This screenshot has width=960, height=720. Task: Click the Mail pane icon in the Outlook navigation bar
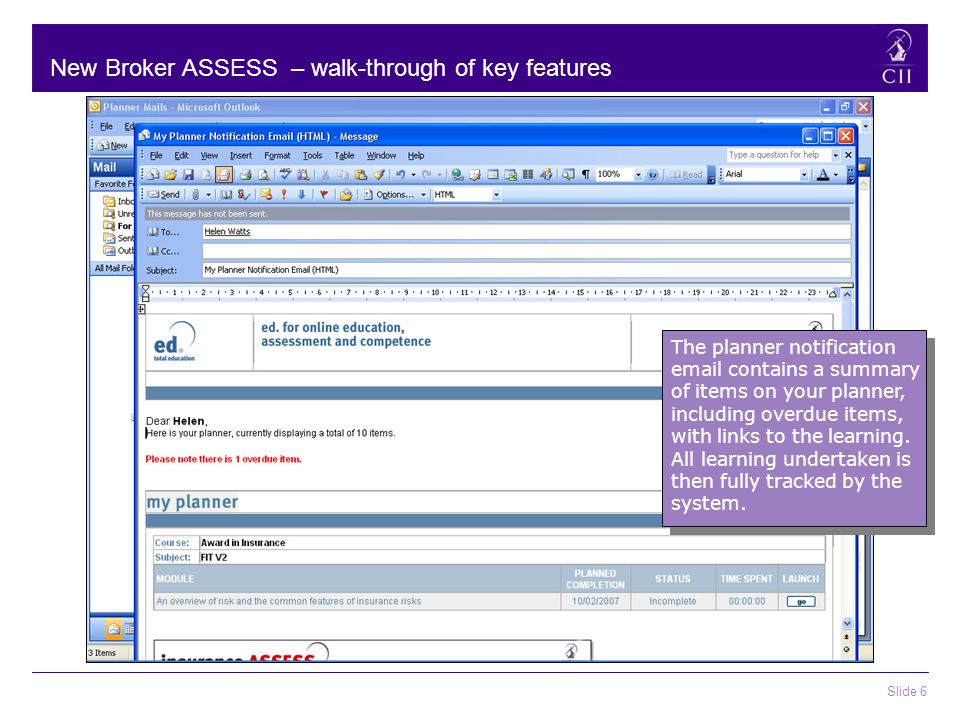coord(114,629)
